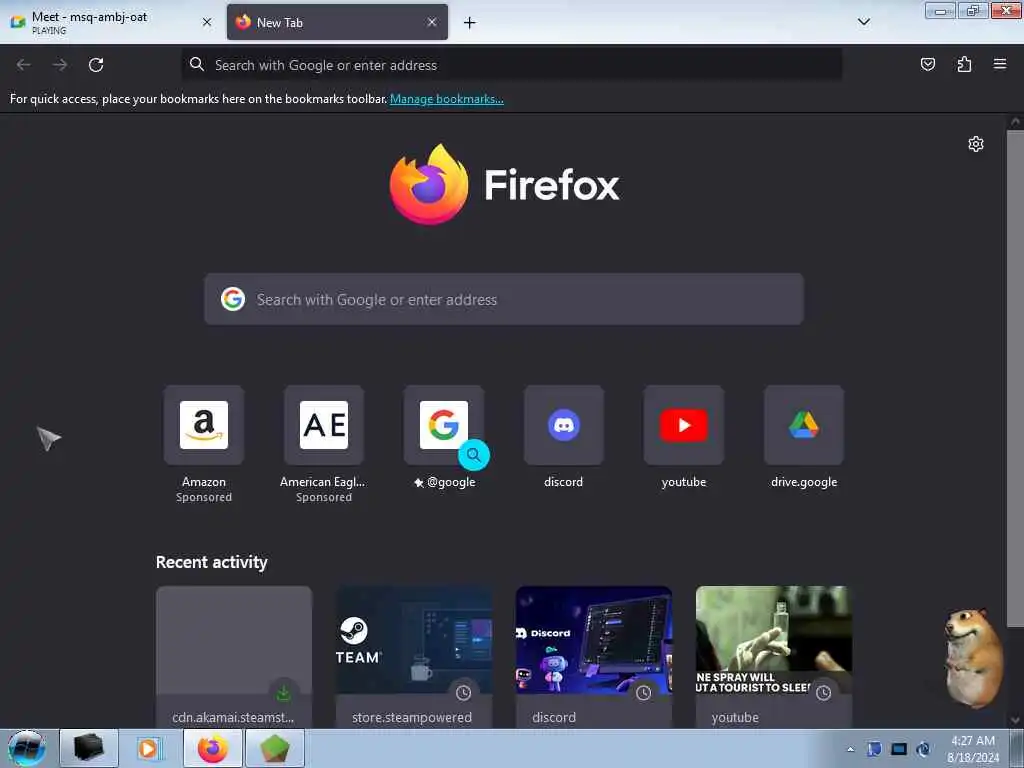Show hidden system tray icons arrow

point(850,749)
